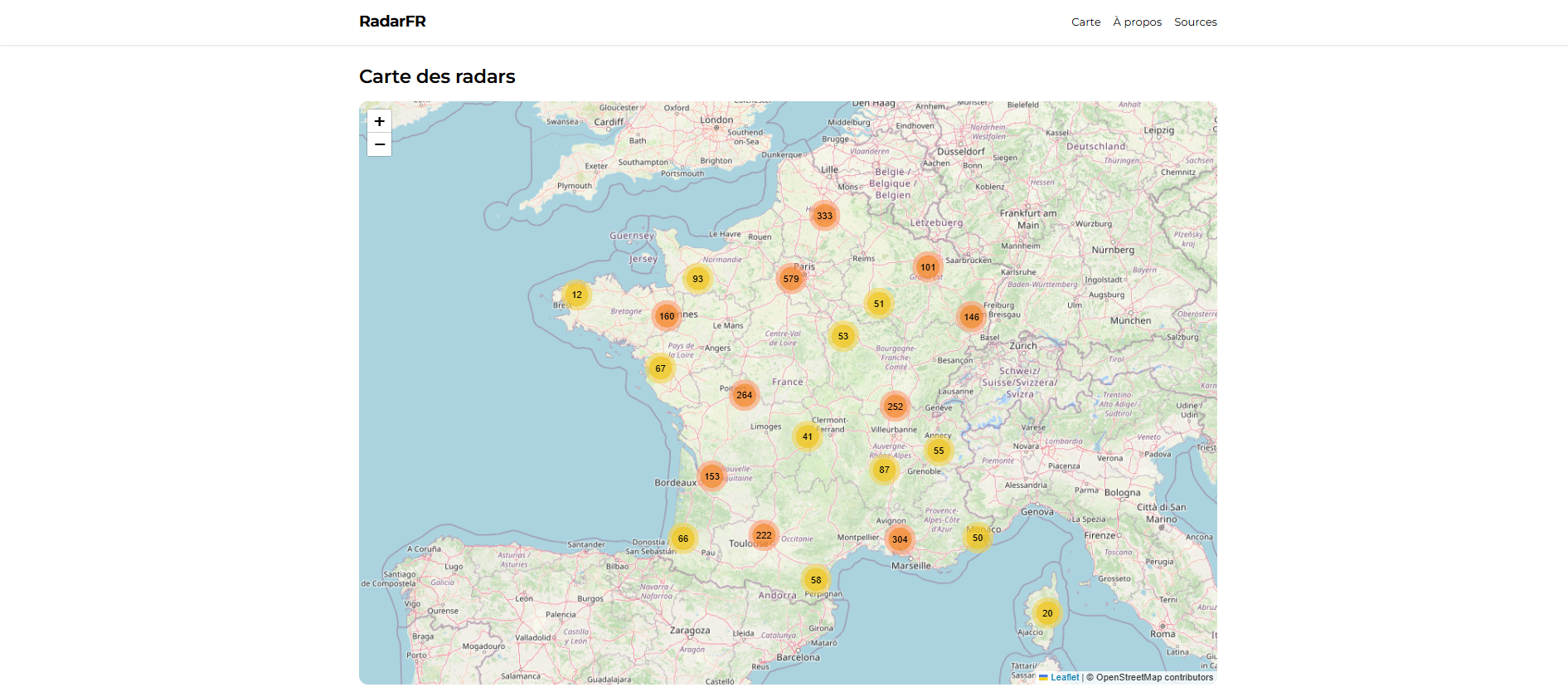This screenshot has height=697, width=1568.
Task: Expand the 222 radar cluster near Toulouse
Action: pos(764,535)
